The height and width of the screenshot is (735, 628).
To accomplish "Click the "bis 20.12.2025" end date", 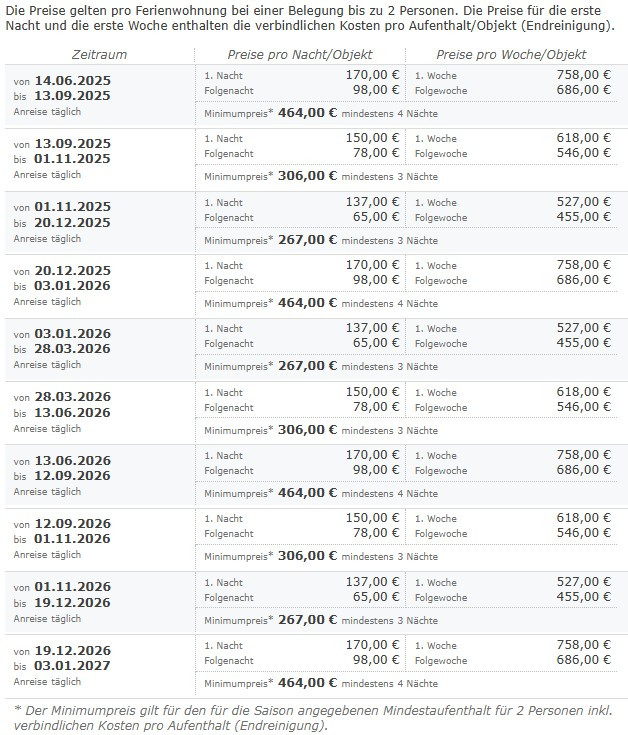I will pyautogui.click(x=73, y=222).
